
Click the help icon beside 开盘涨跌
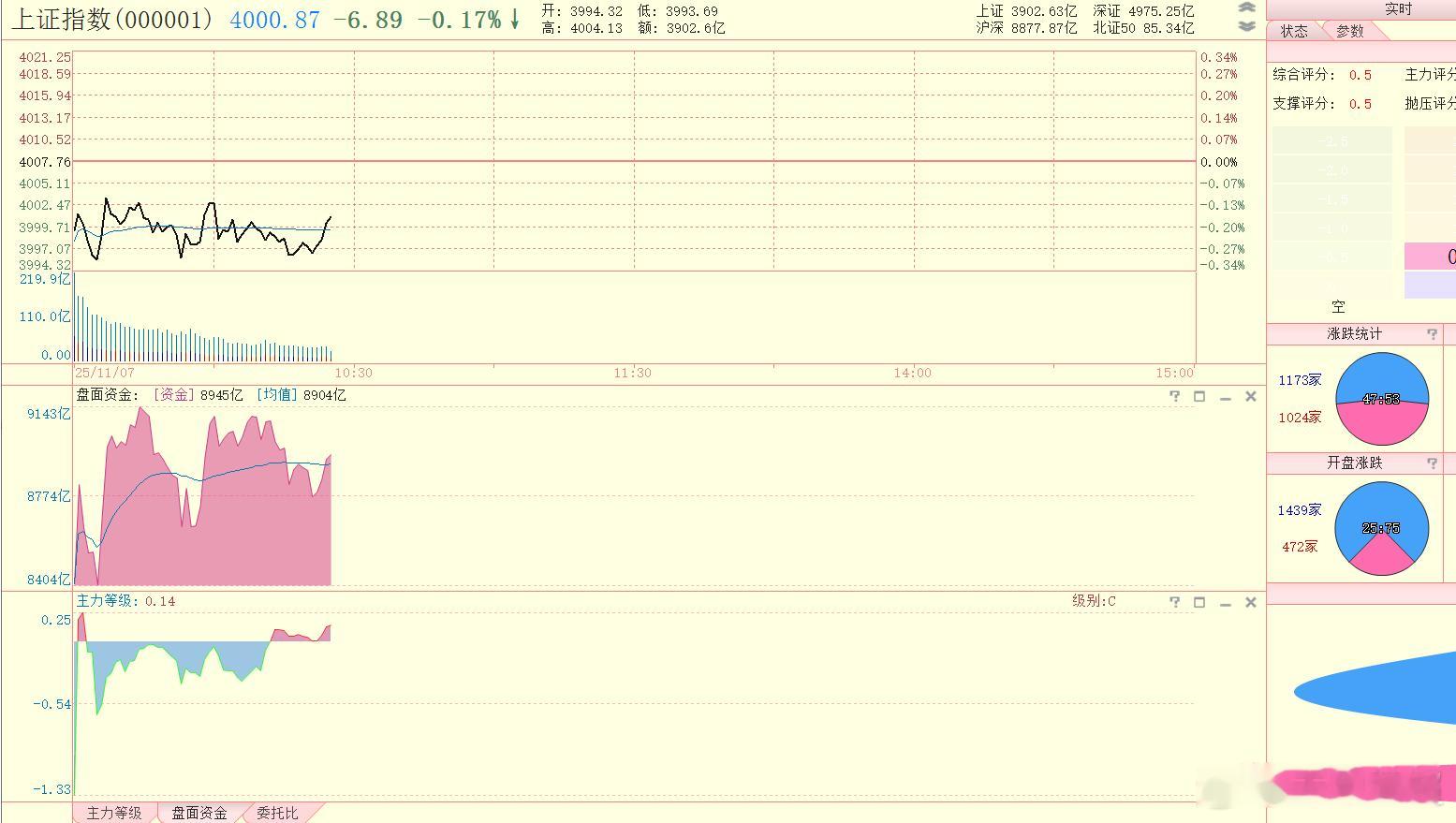tap(1432, 463)
